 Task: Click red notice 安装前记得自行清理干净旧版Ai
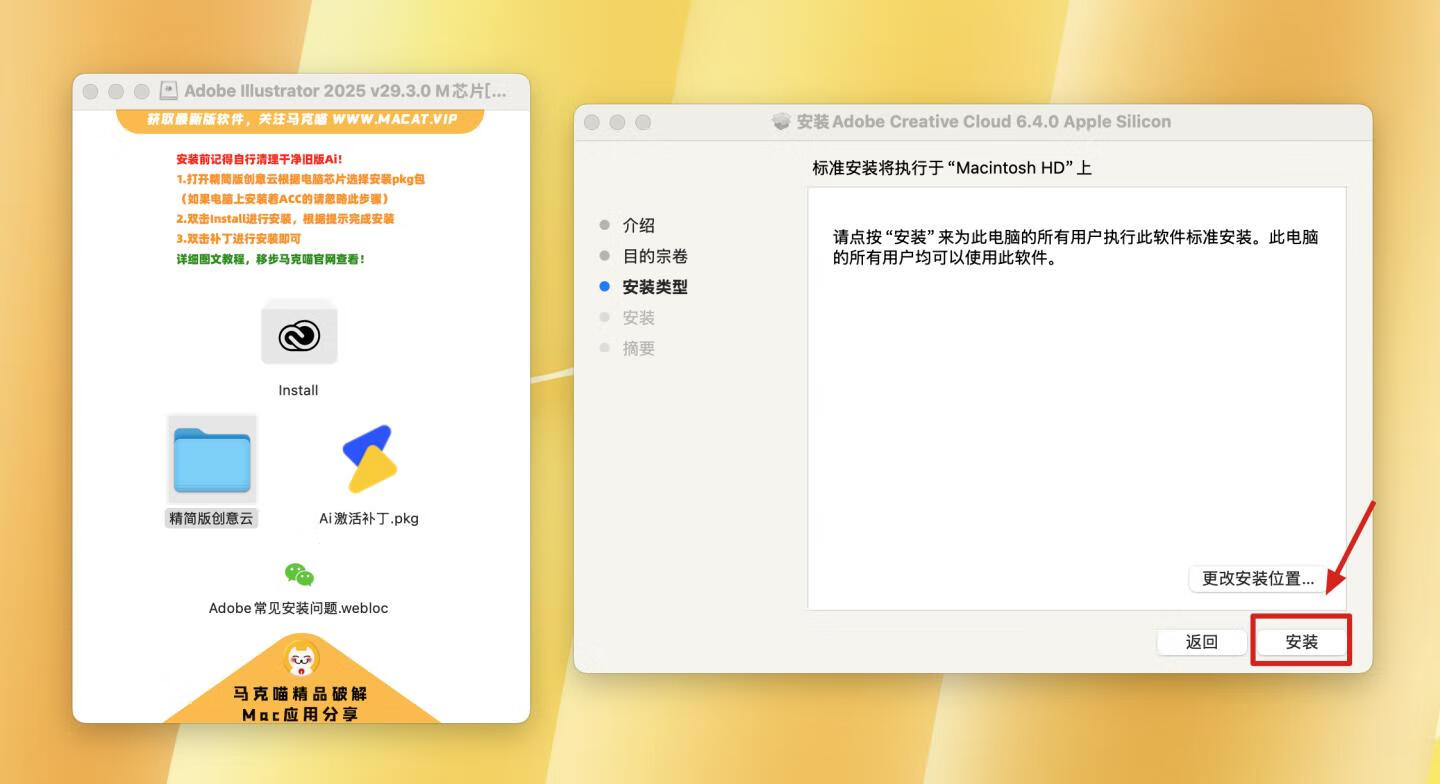pos(259,159)
